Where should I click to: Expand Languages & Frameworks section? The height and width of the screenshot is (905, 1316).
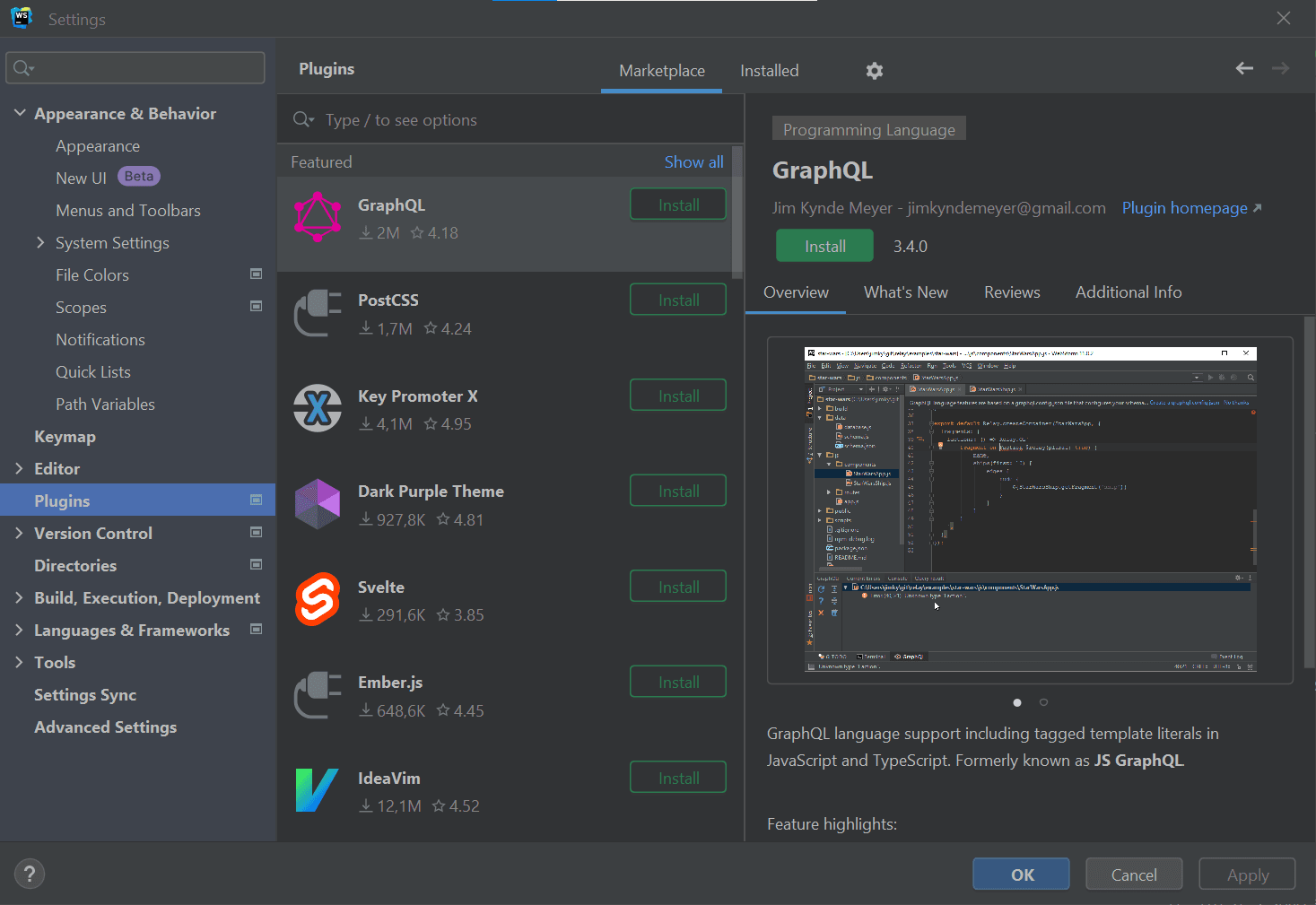tap(20, 630)
